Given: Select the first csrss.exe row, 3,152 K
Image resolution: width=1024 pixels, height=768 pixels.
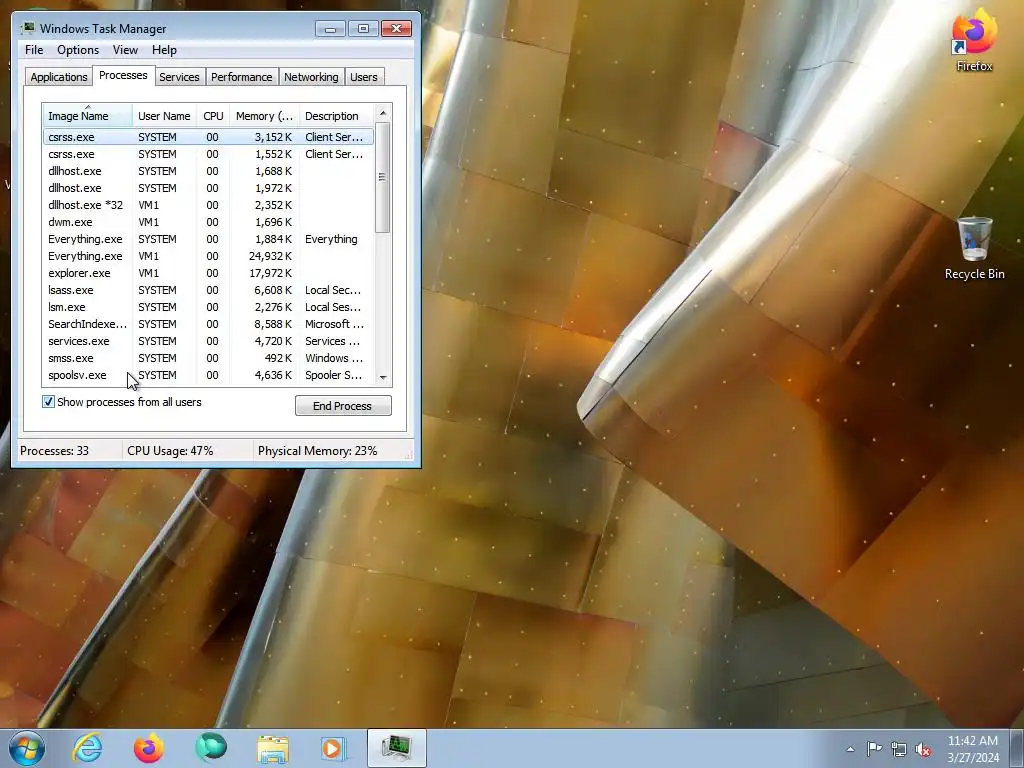Looking at the screenshot, I should [x=208, y=137].
